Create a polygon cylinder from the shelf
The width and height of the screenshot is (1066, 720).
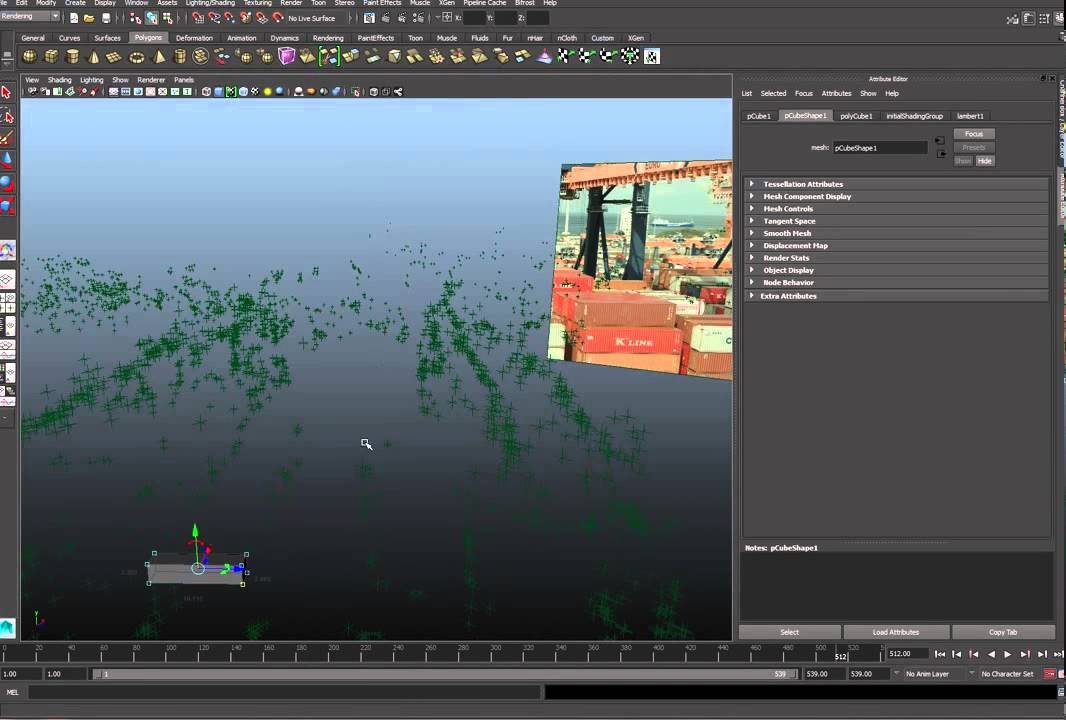point(73,56)
